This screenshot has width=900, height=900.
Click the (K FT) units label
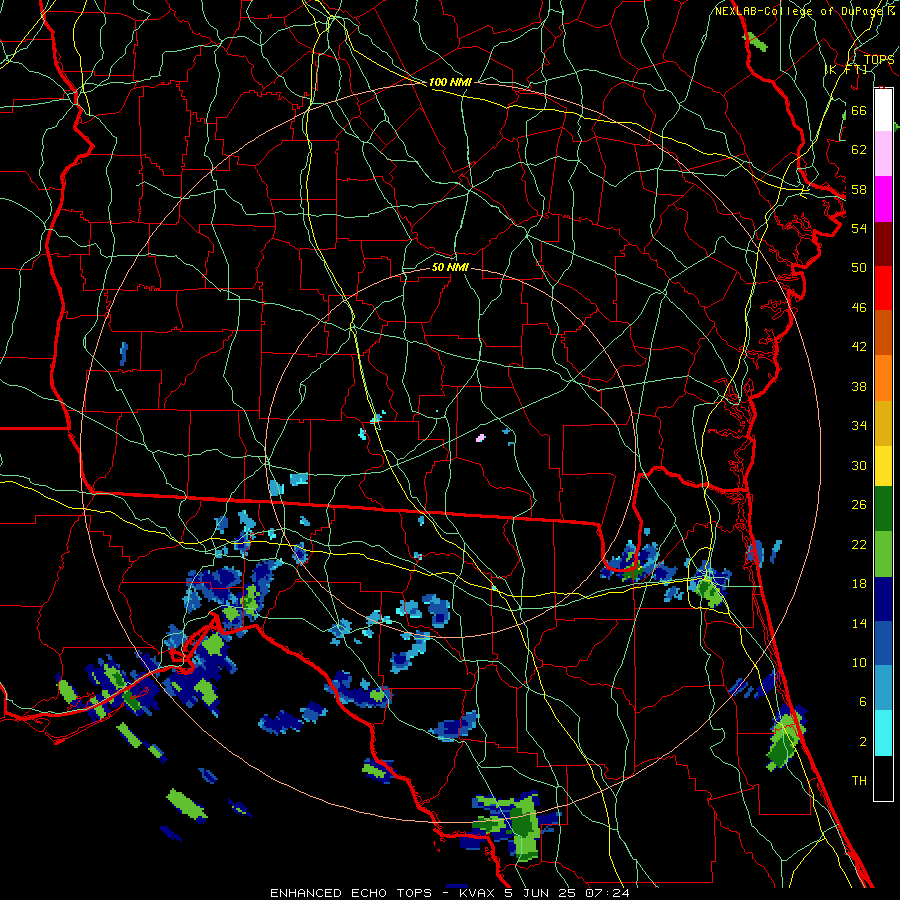tap(846, 69)
